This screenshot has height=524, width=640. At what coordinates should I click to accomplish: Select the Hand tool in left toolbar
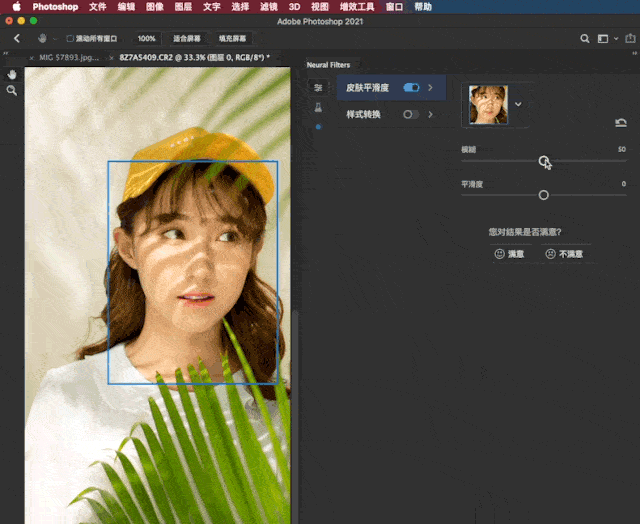[12, 74]
